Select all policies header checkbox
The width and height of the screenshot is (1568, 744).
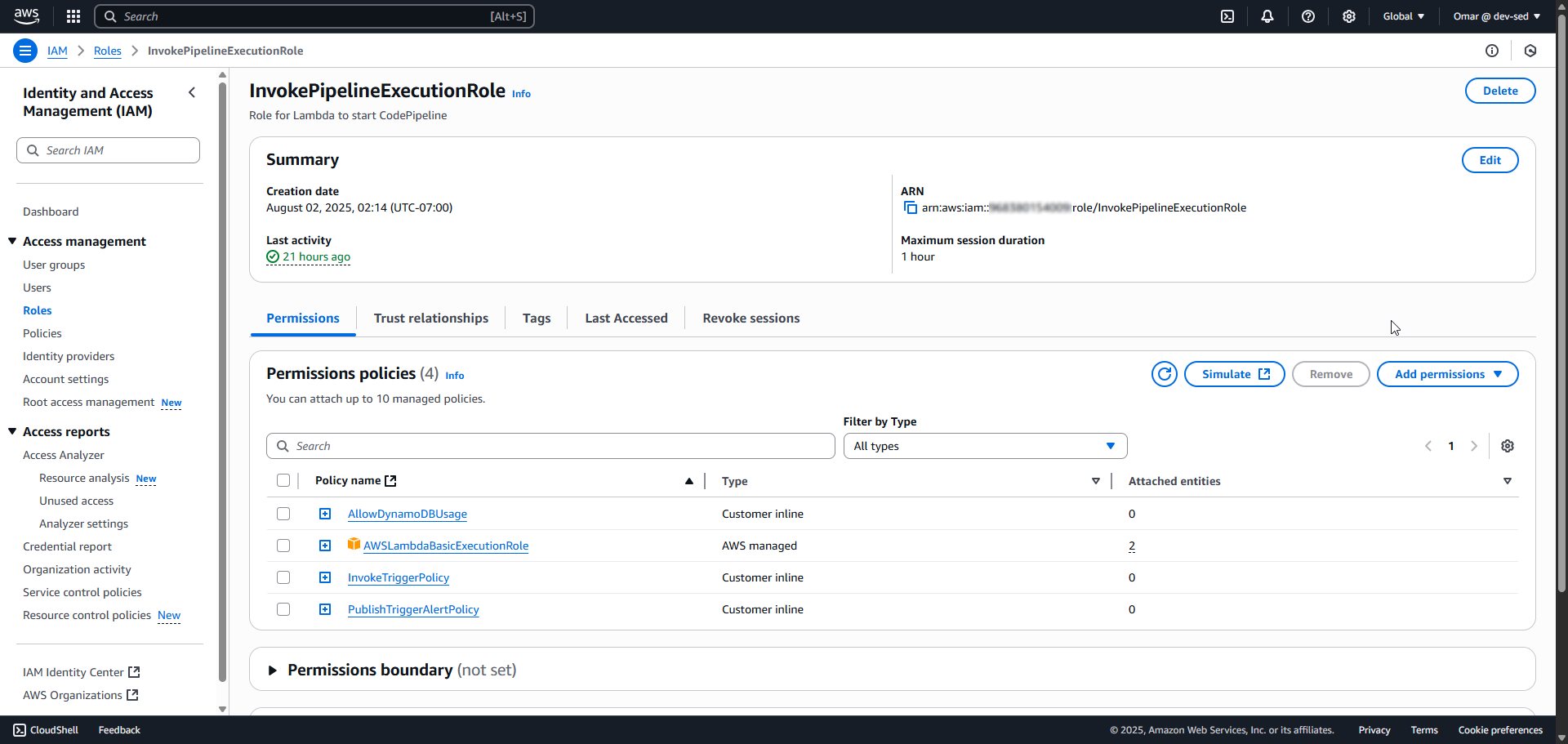[x=283, y=480]
